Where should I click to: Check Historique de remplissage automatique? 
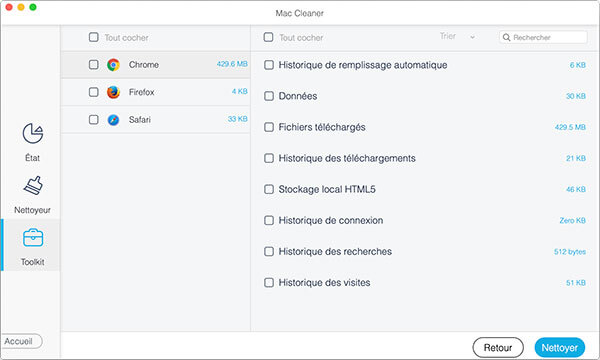(269, 65)
